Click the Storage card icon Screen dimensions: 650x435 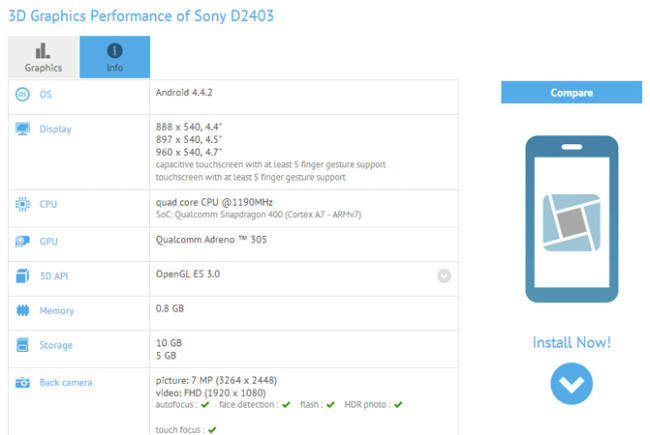tap(22, 345)
